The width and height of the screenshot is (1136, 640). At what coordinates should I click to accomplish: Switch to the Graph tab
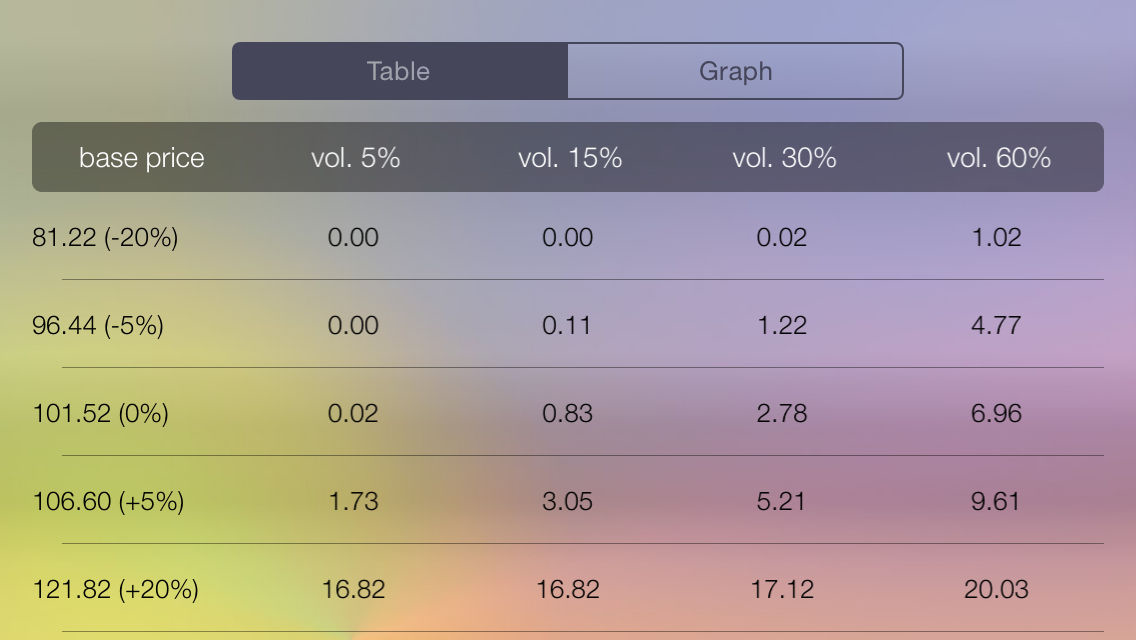[x=735, y=71]
